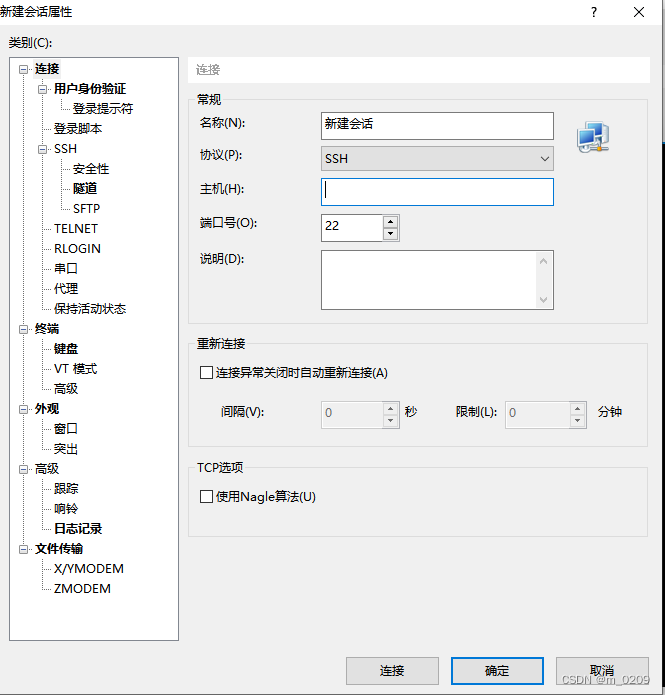Collapse the 连接 tree node
665x695 pixels.
(x=23, y=69)
